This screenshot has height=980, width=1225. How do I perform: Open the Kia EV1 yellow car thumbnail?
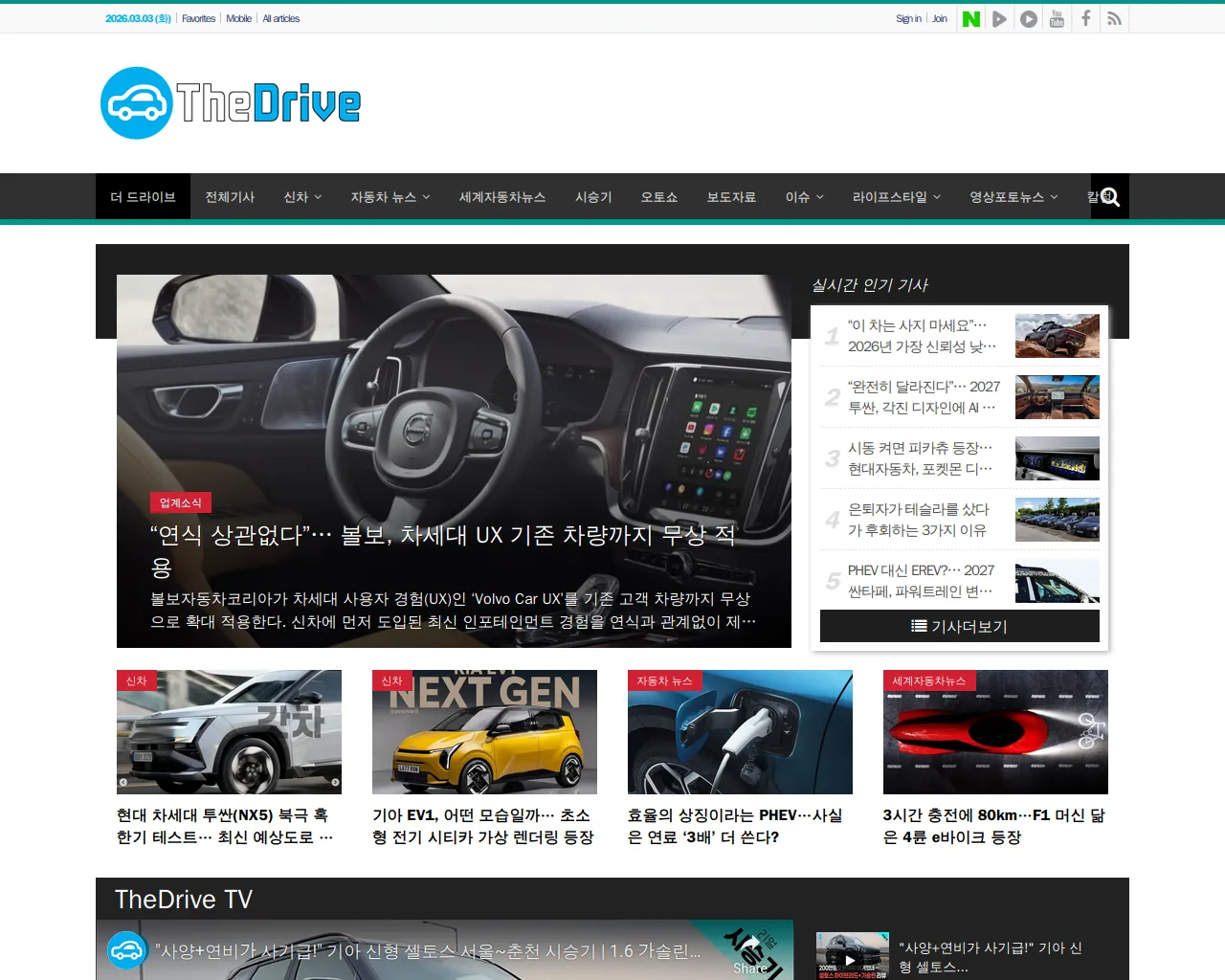pos(484,732)
